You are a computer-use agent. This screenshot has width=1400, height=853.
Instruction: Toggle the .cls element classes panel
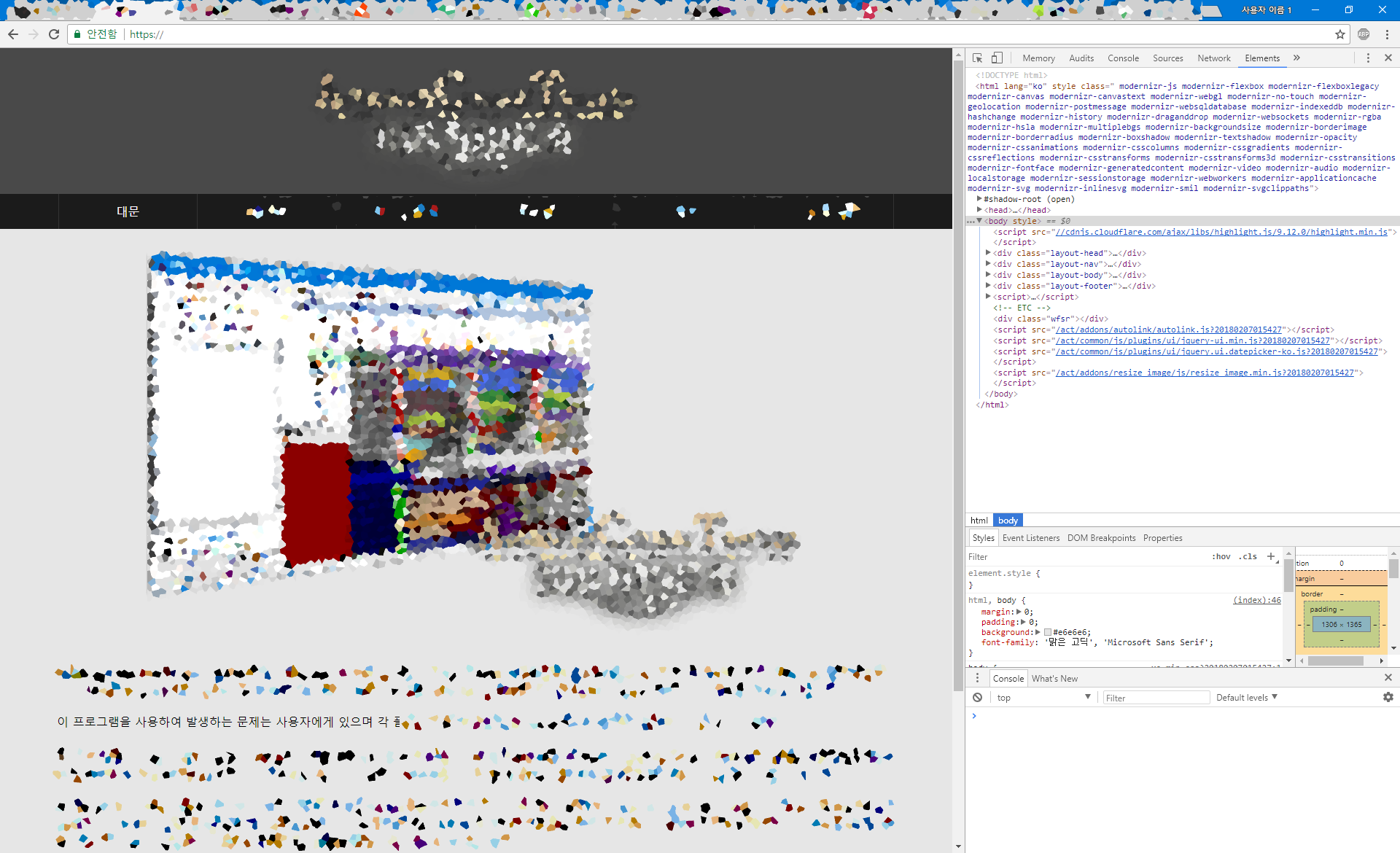[1248, 556]
